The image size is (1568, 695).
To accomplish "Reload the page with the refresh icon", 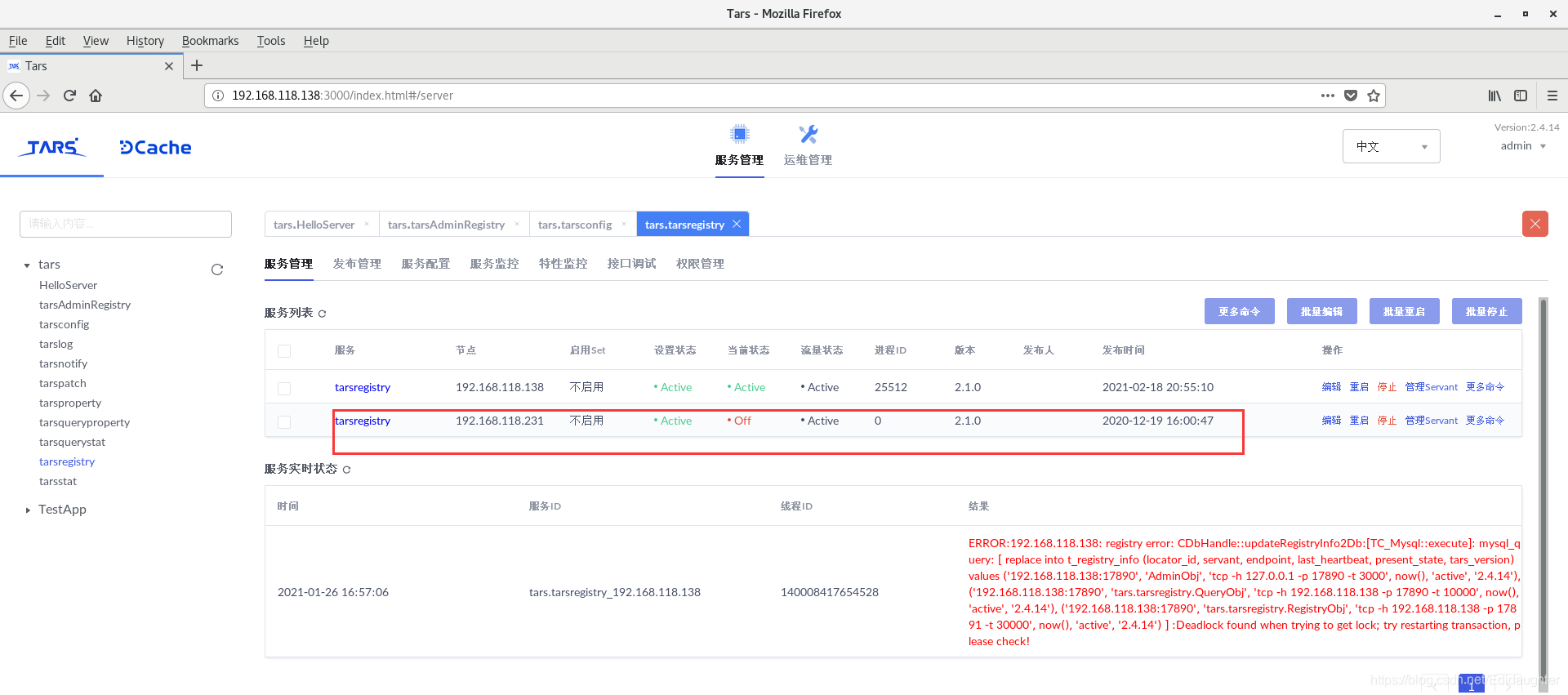I will pyautogui.click(x=69, y=96).
